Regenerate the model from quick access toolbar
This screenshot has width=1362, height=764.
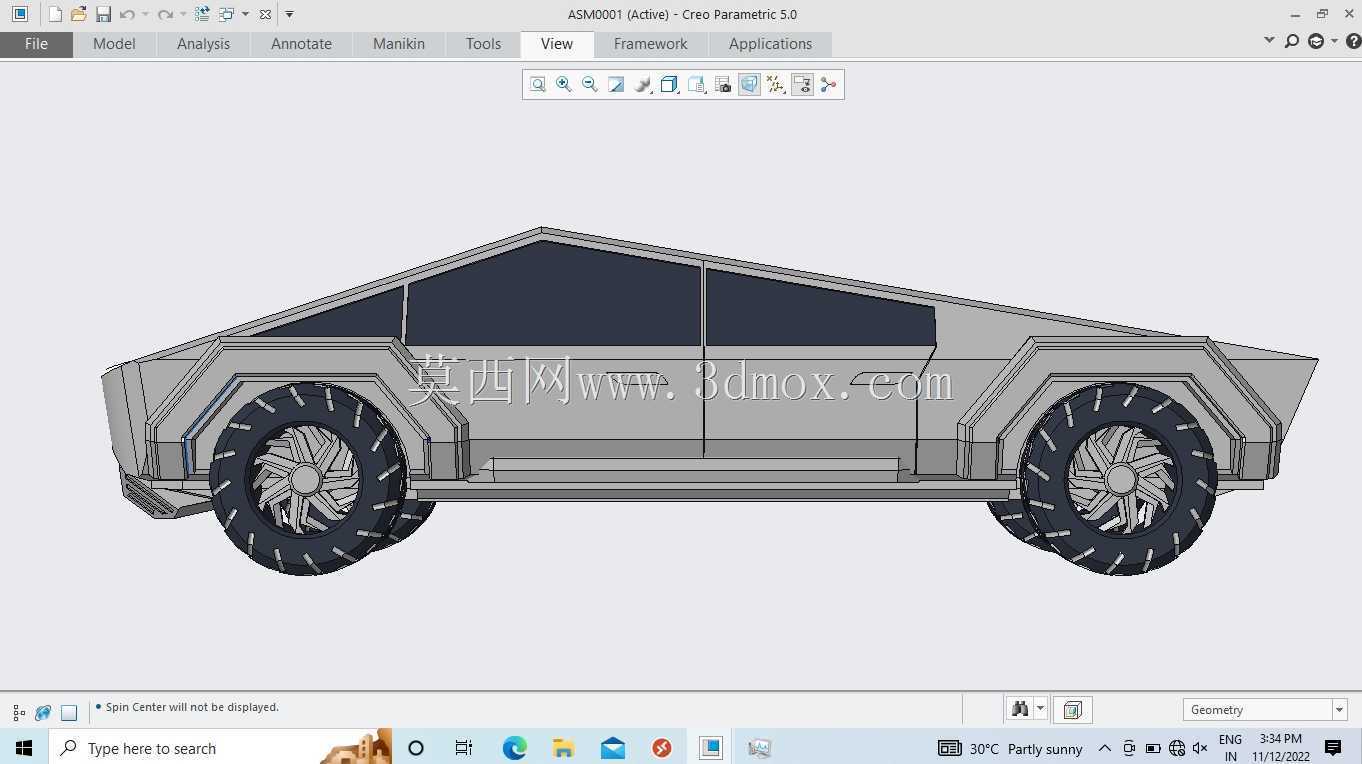pyautogui.click(x=202, y=14)
